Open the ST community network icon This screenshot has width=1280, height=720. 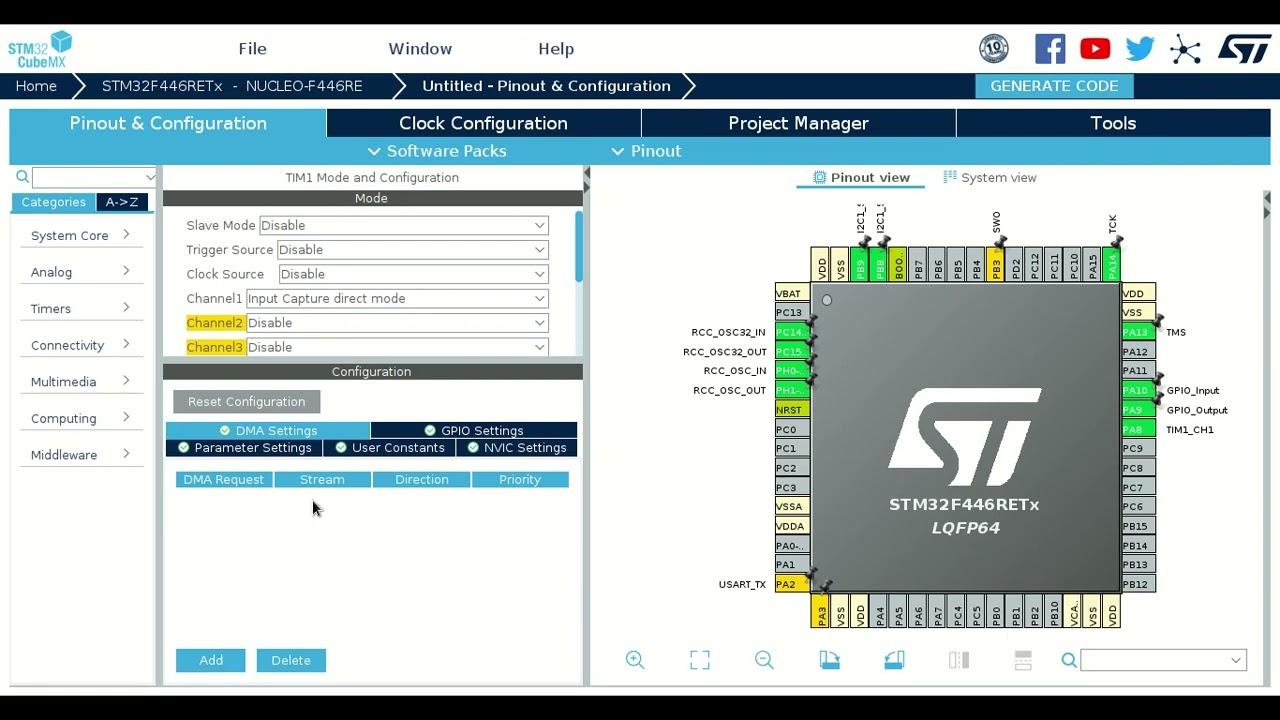pyautogui.click(x=1185, y=49)
